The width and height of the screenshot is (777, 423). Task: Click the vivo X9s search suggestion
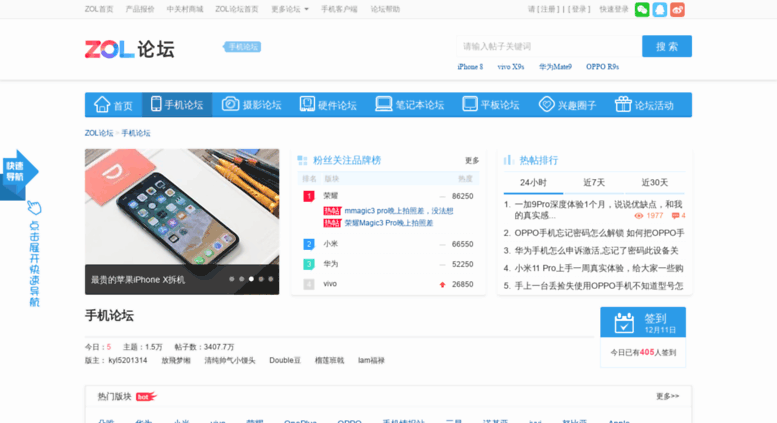coord(511,67)
